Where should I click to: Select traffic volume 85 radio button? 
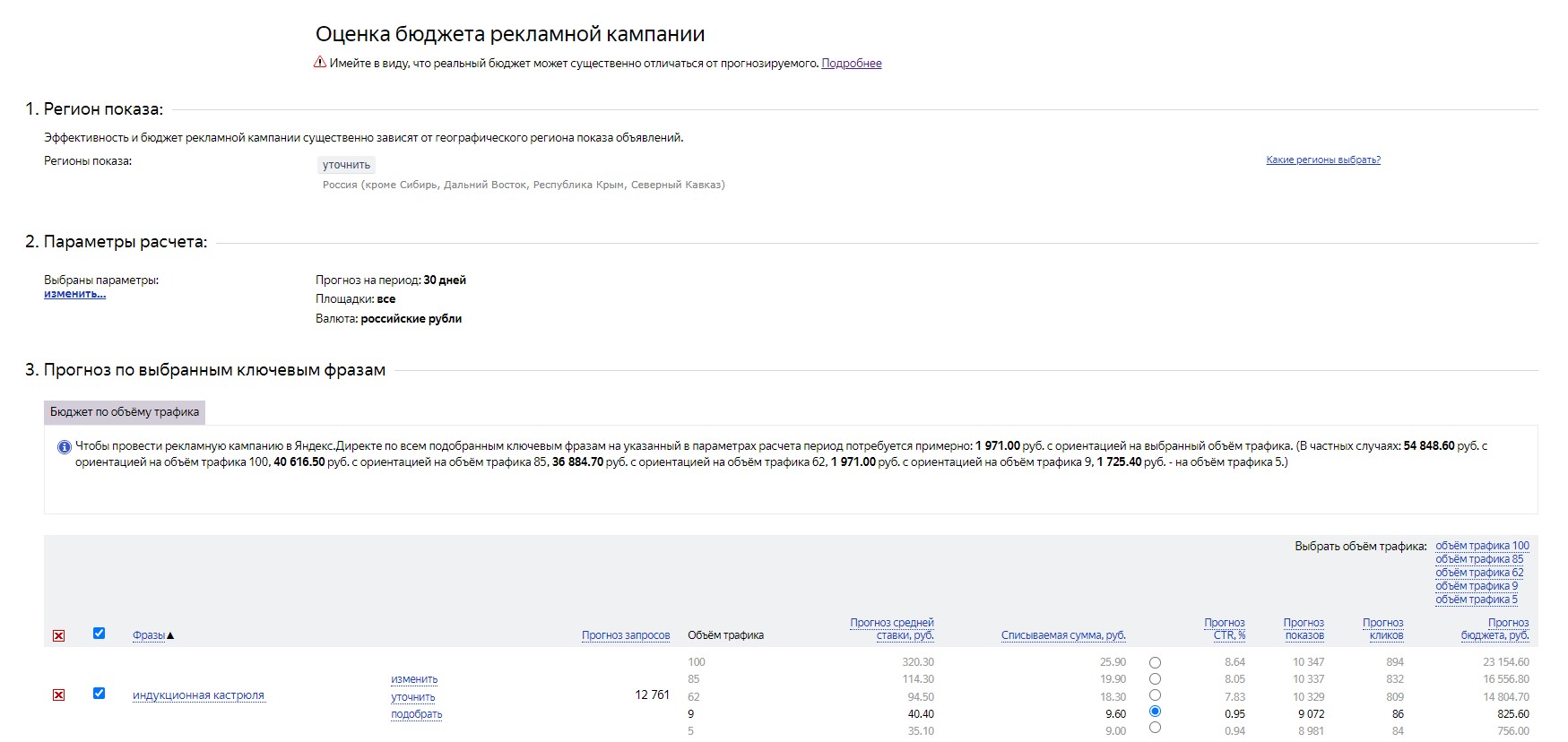pos(1155,678)
